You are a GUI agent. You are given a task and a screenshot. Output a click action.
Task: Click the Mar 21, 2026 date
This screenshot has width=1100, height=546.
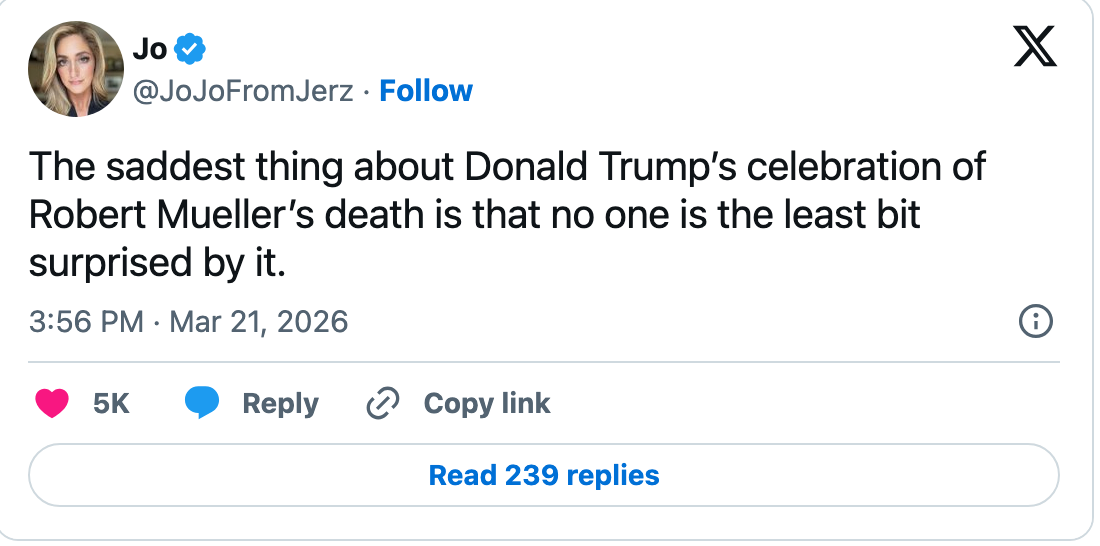[x=259, y=322]
